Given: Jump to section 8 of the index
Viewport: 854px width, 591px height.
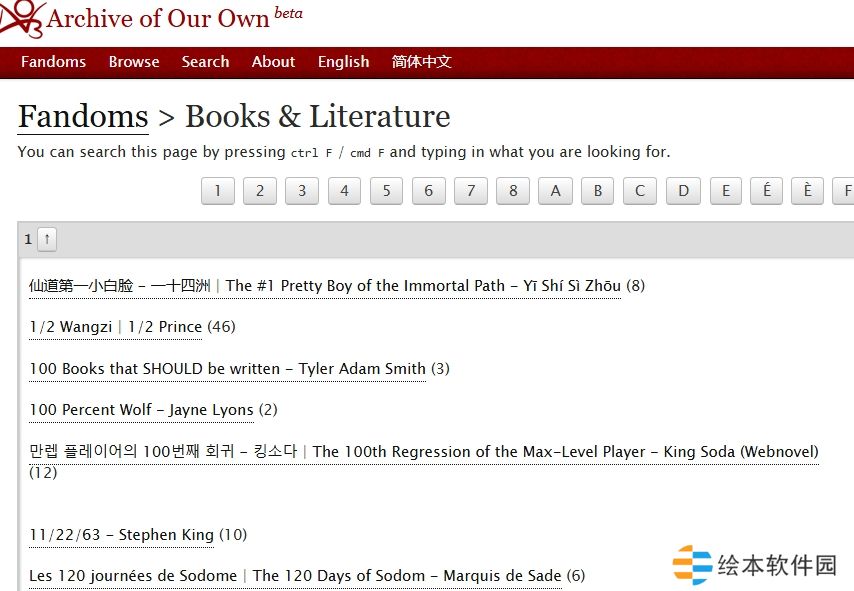Looking at the screenshot, I should coord(513,190).
